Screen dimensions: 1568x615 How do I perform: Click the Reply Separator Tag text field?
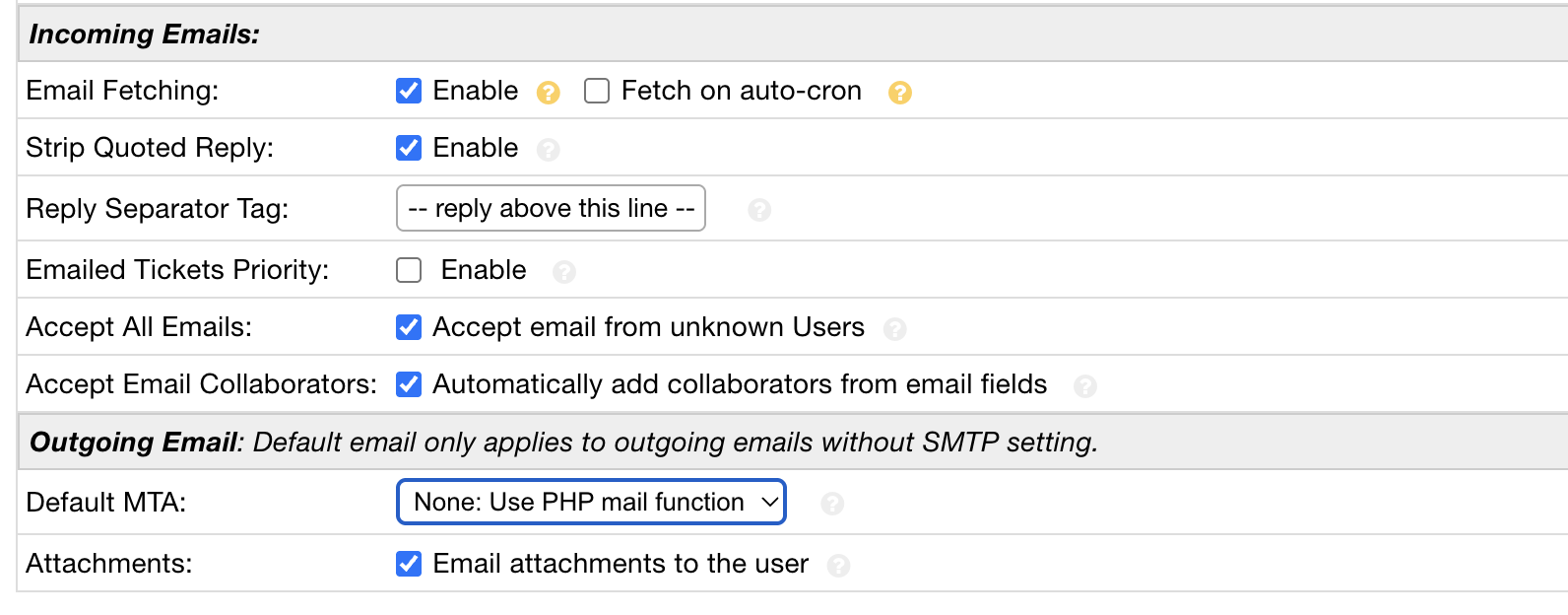[551, 209]
